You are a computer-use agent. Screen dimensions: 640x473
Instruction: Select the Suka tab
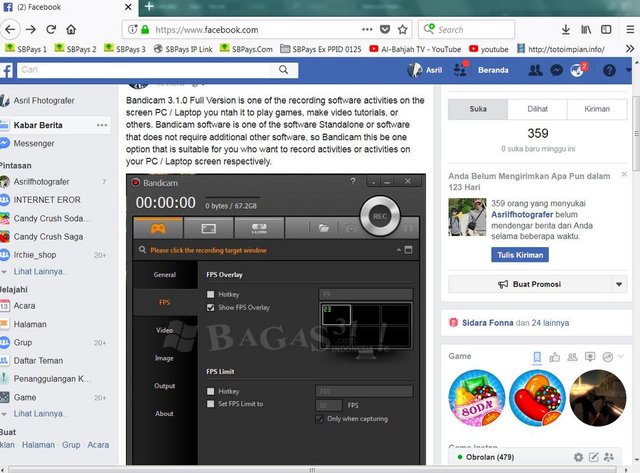(478, 109)
